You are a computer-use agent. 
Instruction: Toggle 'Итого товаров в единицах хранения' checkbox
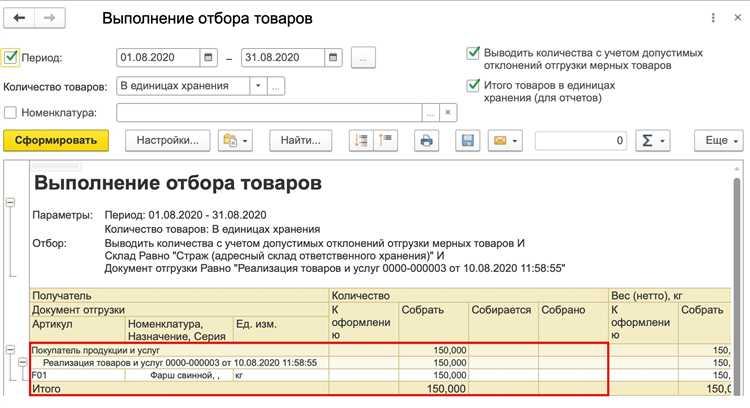click(473, 85)
